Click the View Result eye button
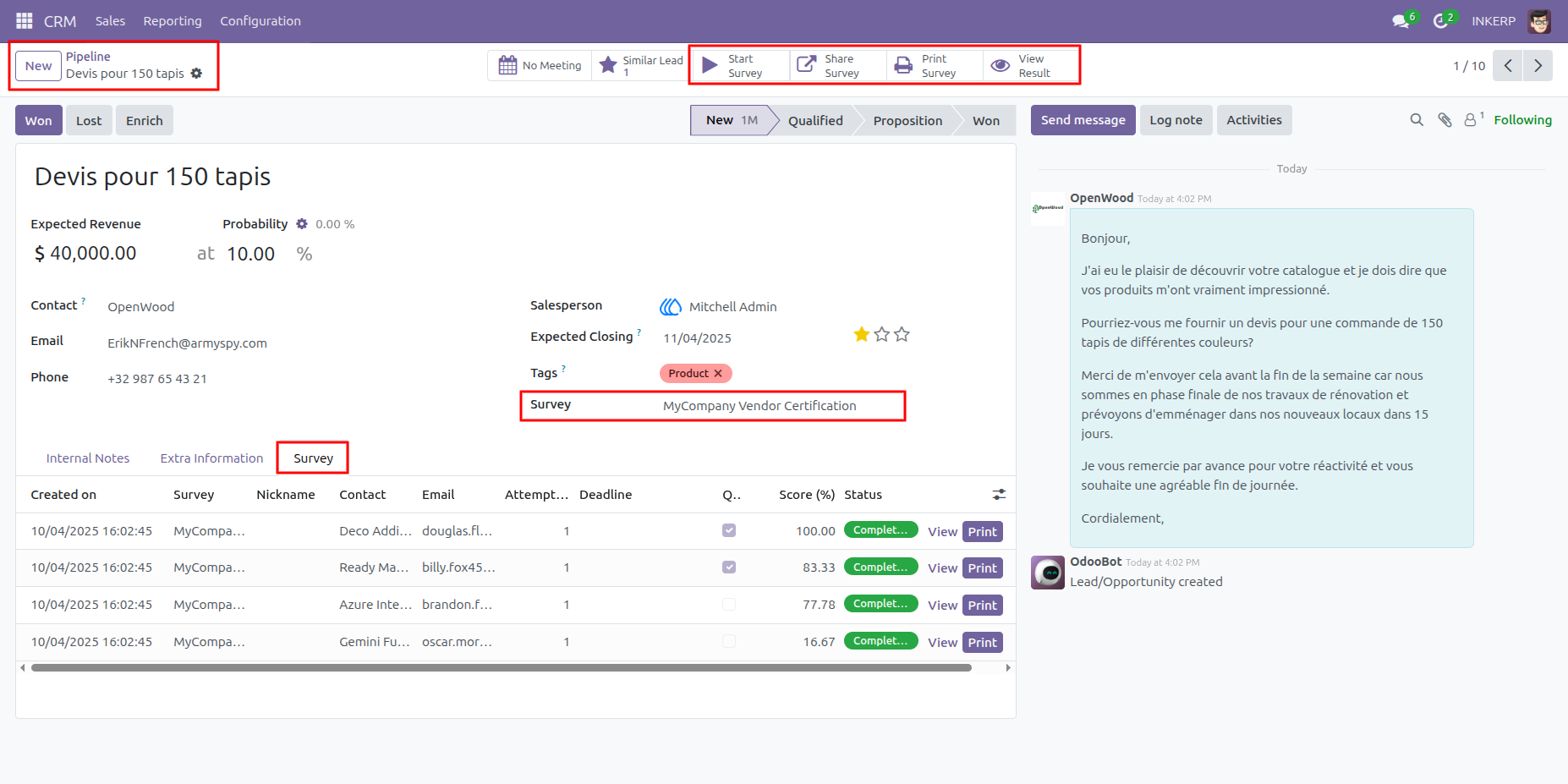 pos(1031,65)
